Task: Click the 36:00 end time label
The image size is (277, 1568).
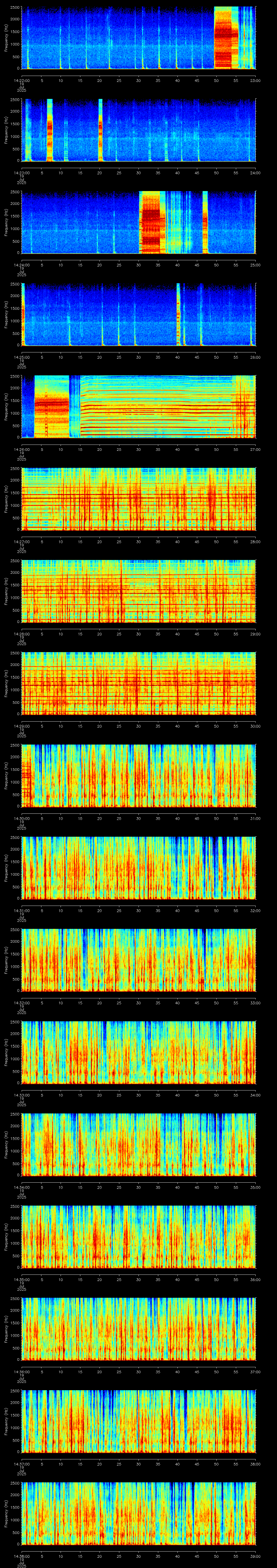Action: [255, 1279]
